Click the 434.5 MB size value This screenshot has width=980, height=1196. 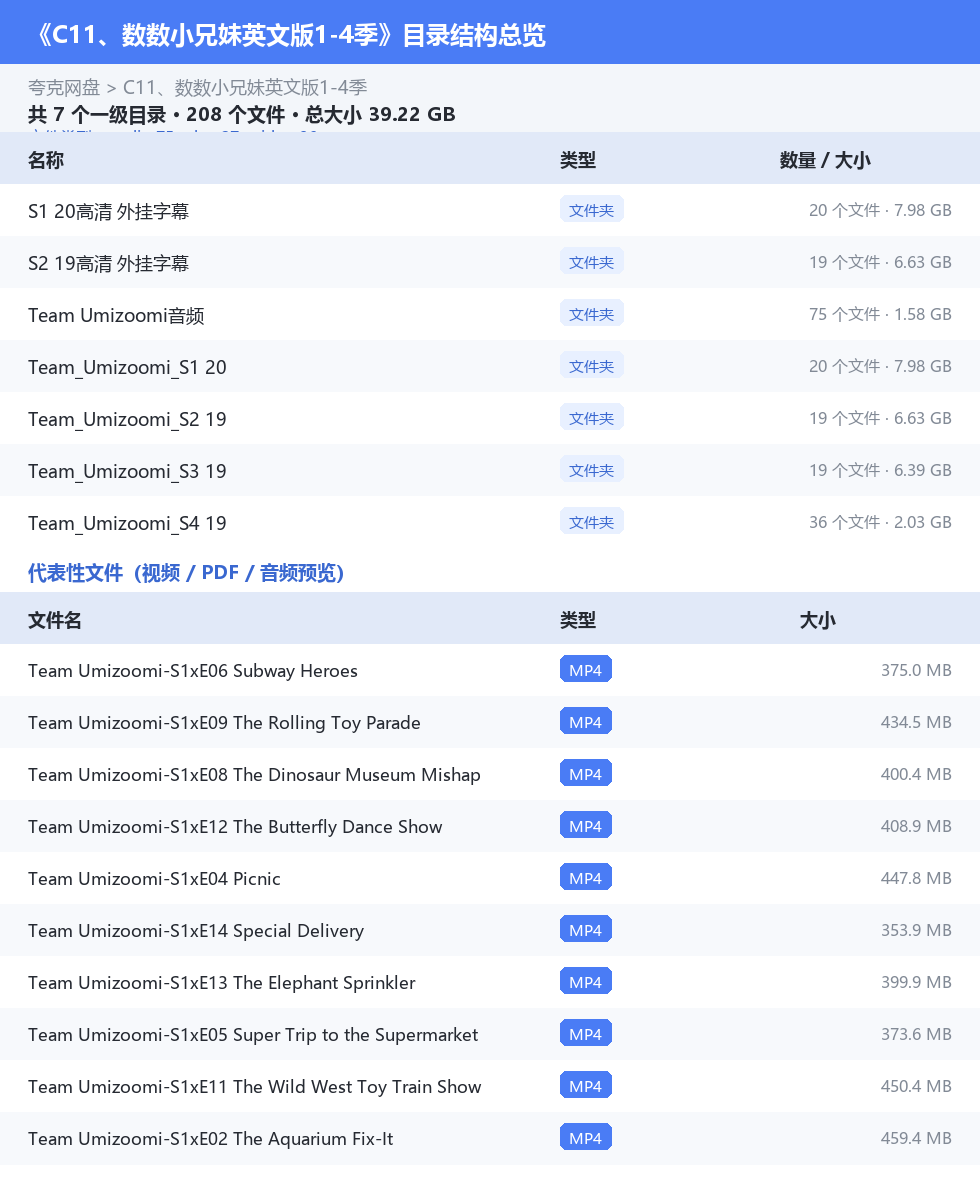[916, 722]
